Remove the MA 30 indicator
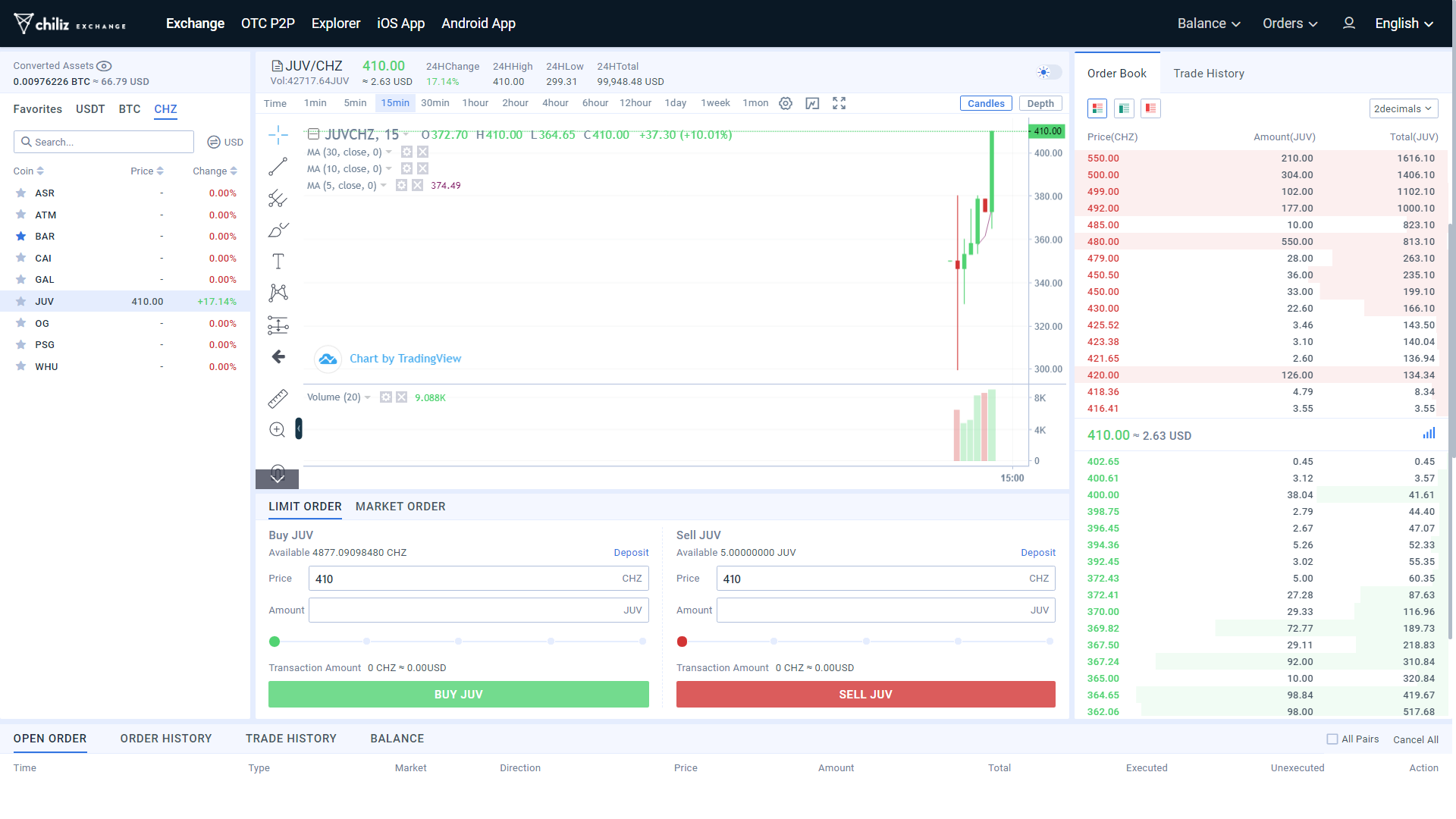This screenshot has height=819, width=1456. (x=423, y=152)
